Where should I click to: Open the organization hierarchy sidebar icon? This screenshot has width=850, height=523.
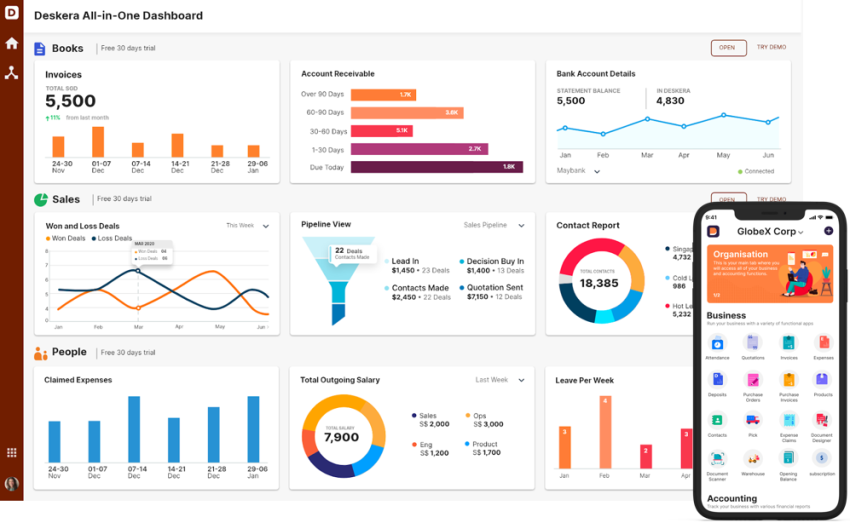[x=12, y=73]
